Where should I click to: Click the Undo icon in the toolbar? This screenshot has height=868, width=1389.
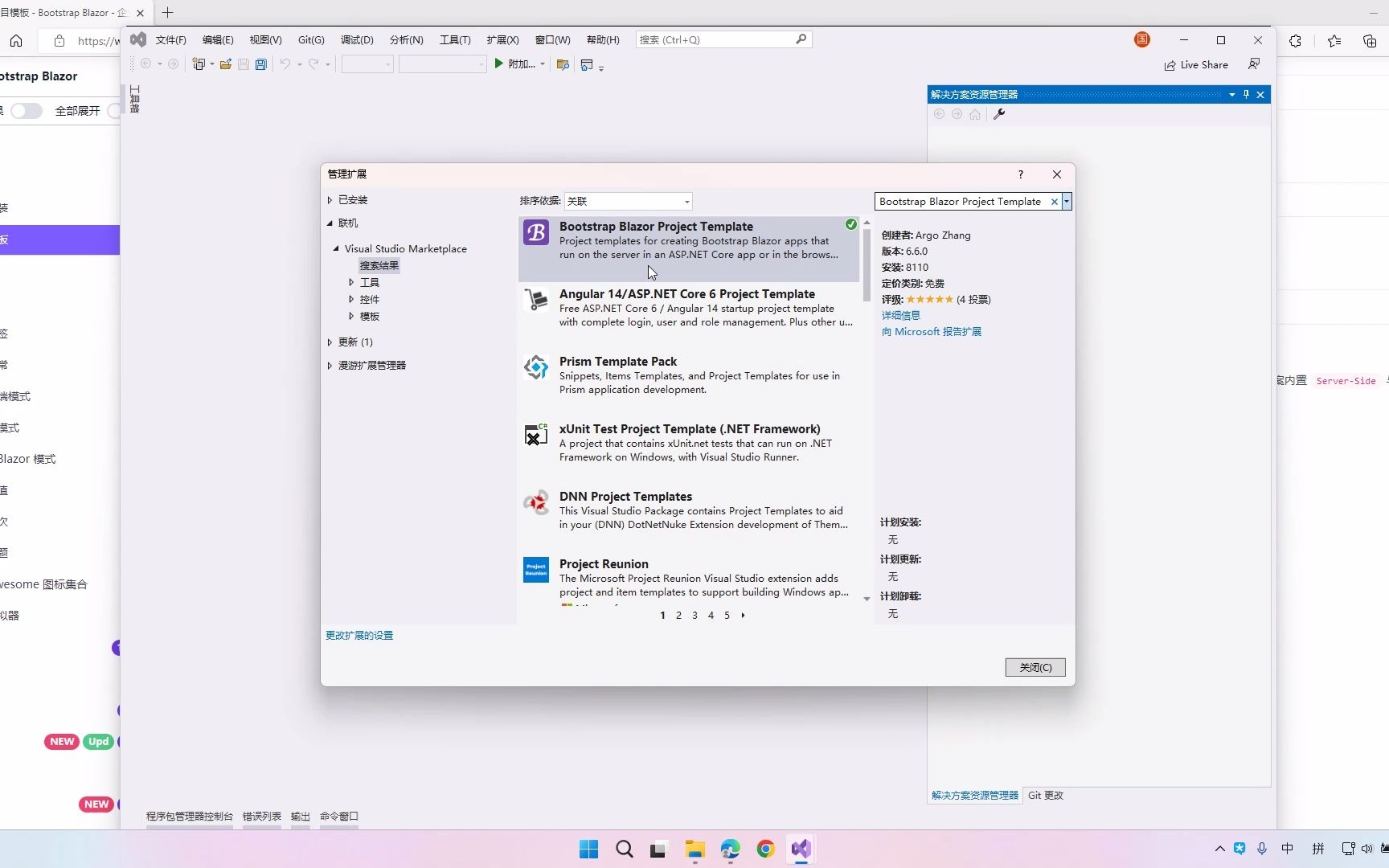coord(286,64)
